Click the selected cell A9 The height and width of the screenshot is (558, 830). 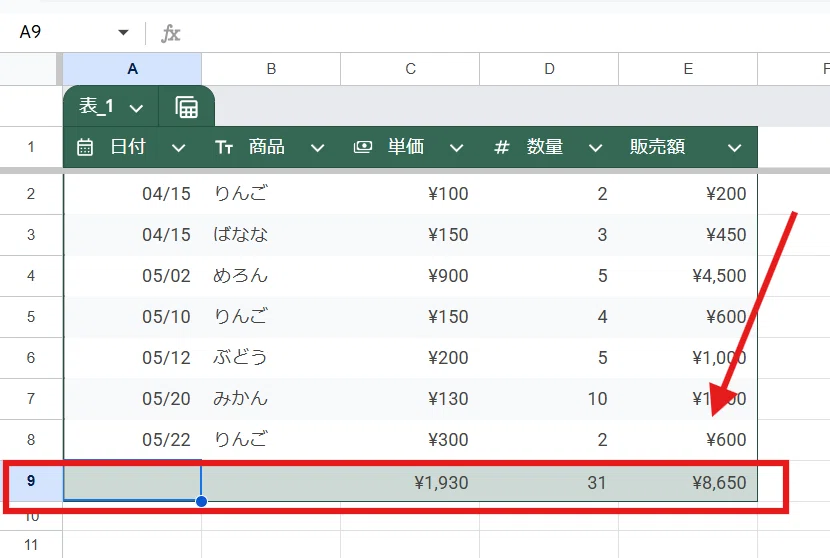pos(132,482)
